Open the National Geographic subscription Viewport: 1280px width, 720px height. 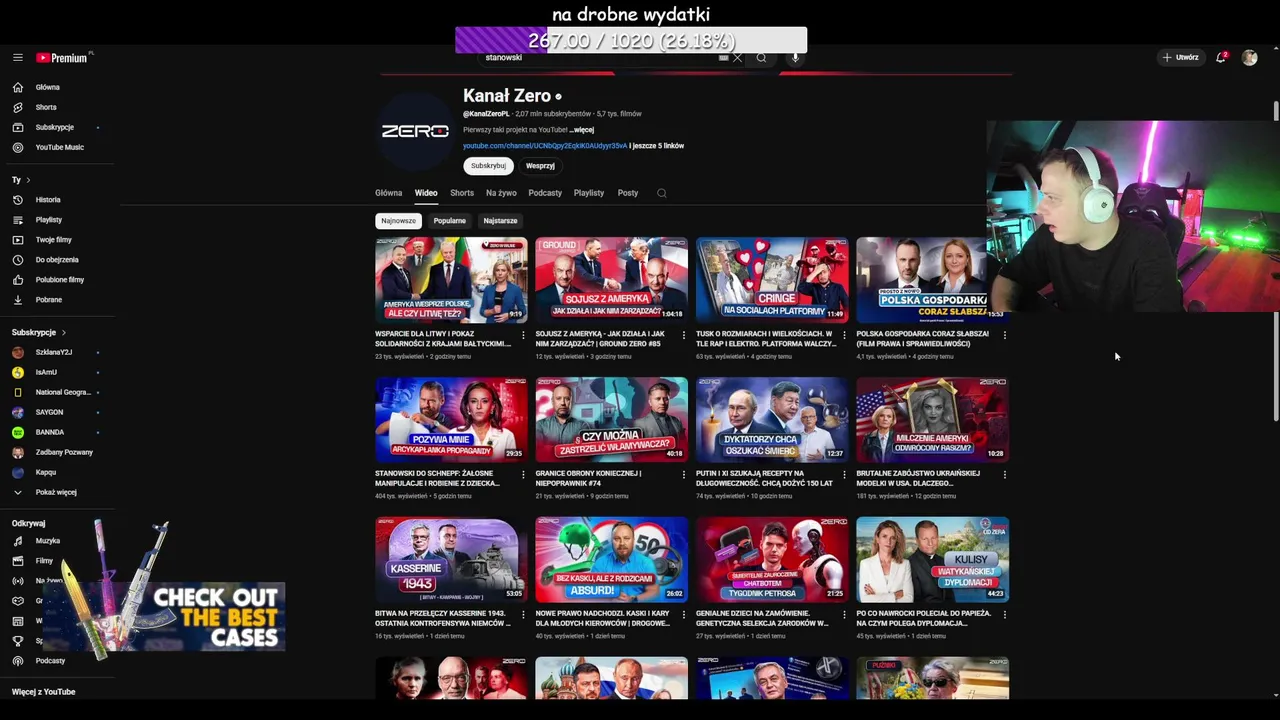click(63, 392)
